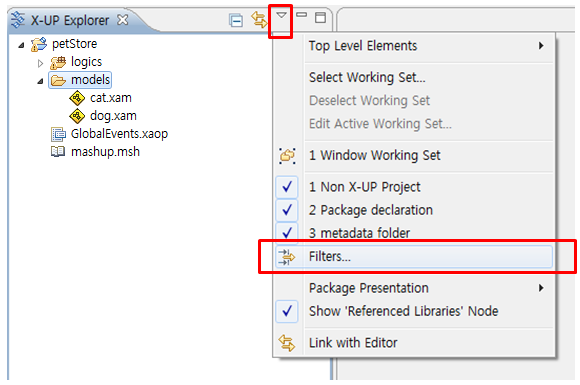Select the mashup.msh file icon

point(58,152)
